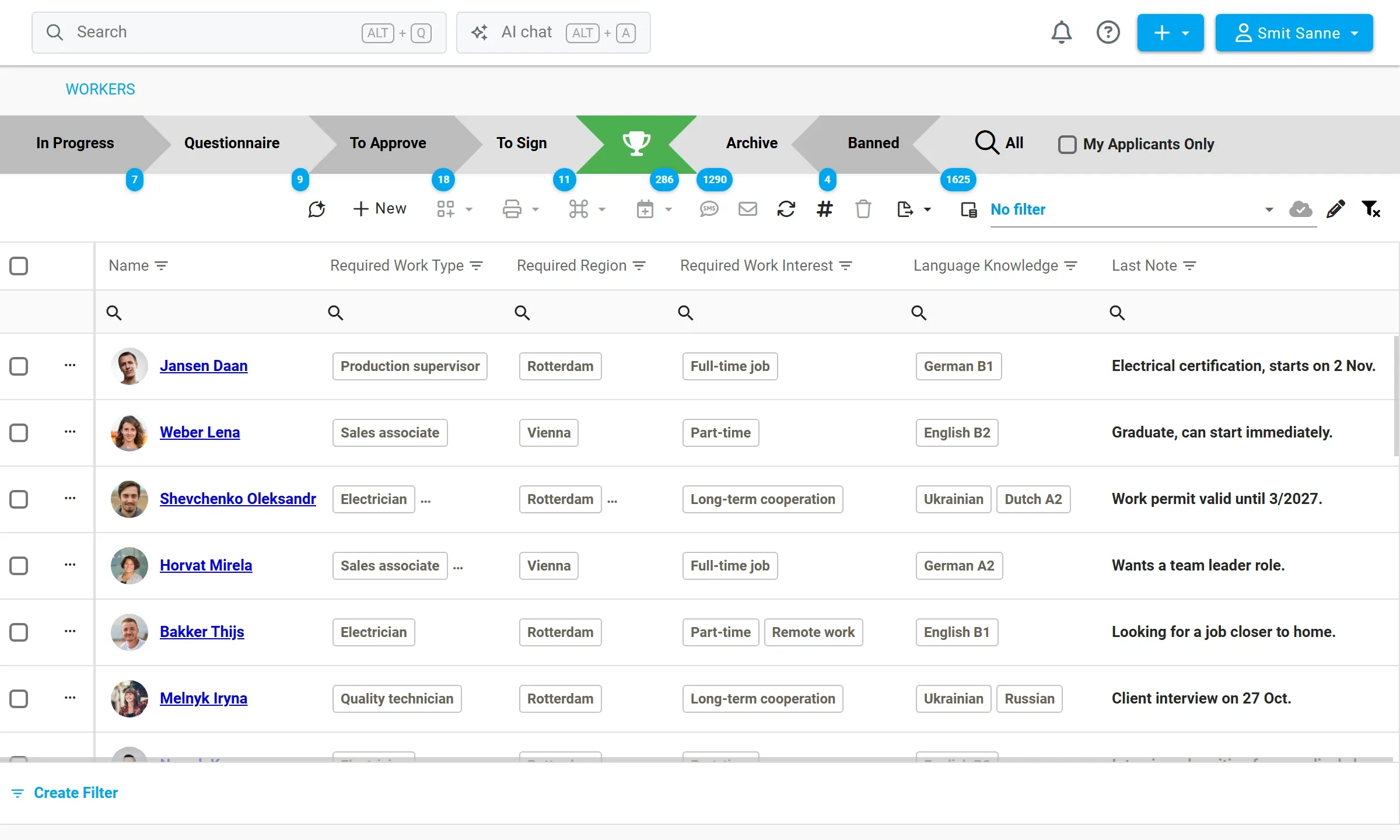Select the Bakker Thijs row checkbox
Viewport: 1400px width, 840px height.
pyautogui.click(x=19, y=632)
